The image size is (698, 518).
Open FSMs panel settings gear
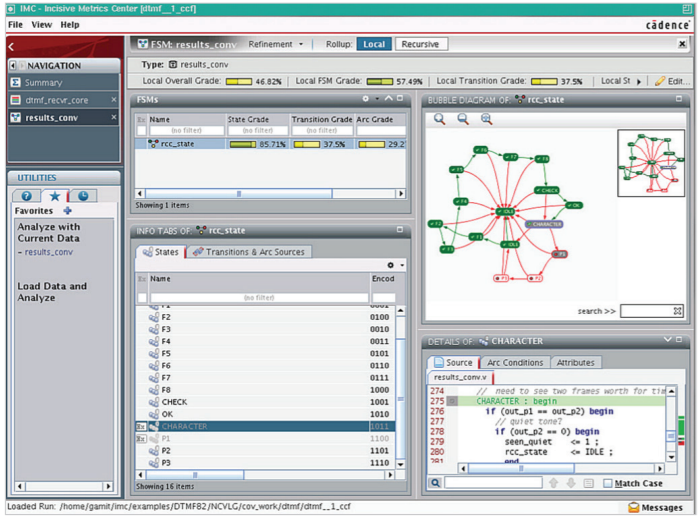(x=365, y=99)
